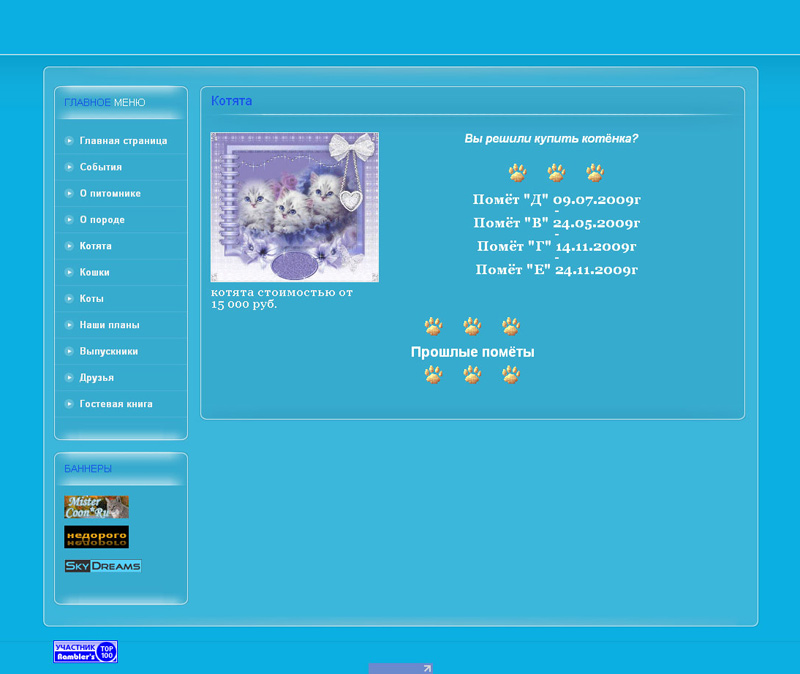This screenshot has height=674, width=800.
Task: Click arrow bullet beside Кошки
Action: pyautogui.click(x=69, y=272)
